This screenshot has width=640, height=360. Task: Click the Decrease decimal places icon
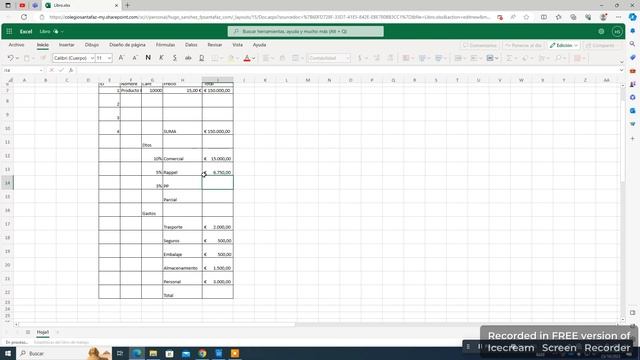click(390, 58)
